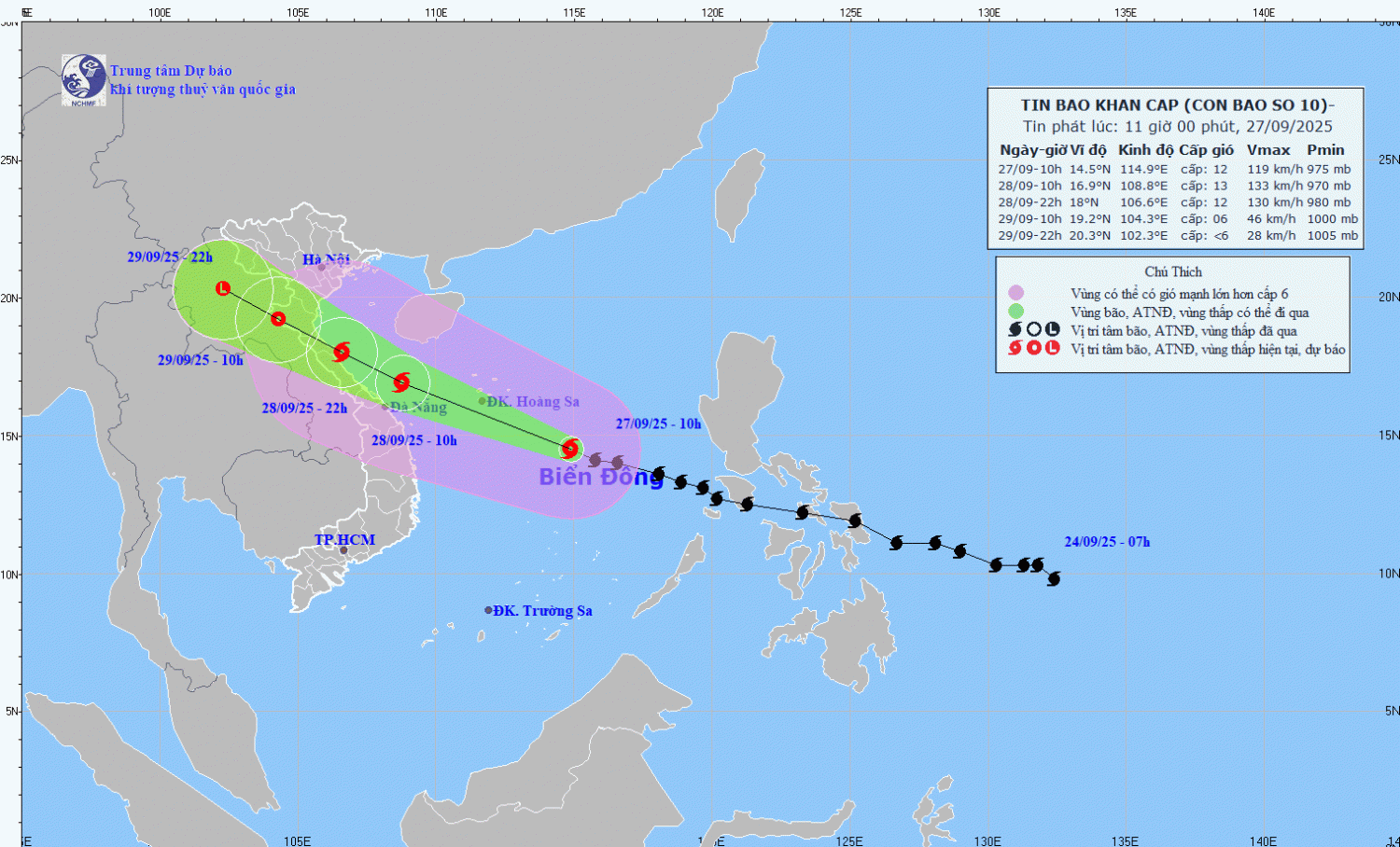1400x847 pixels.
Task: Click the NCHMF agency logo
Action: [x=83, y=79]
